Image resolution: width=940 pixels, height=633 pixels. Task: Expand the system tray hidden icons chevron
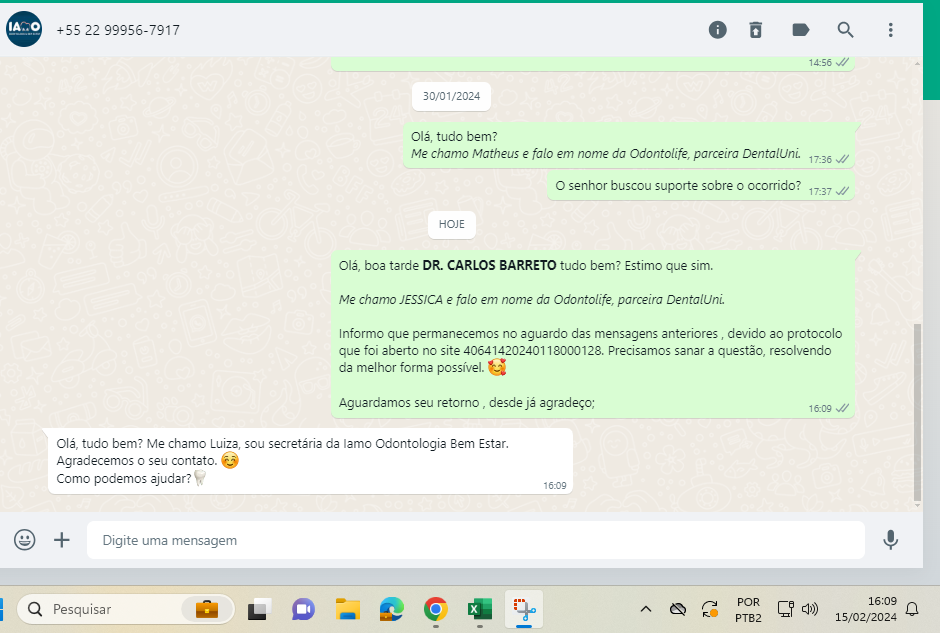pyautogui.click(x=646, y=609)
